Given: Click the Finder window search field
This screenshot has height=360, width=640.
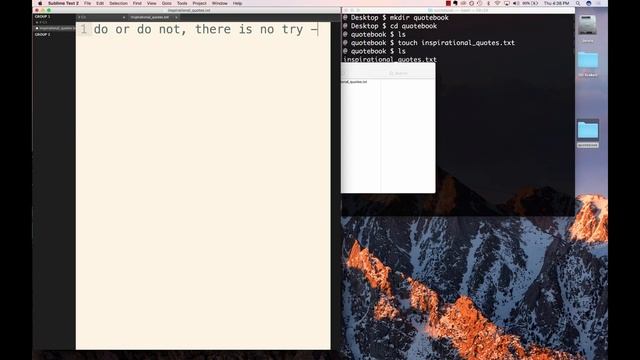Looking at the screenshot, I should [x=398, y=73].
